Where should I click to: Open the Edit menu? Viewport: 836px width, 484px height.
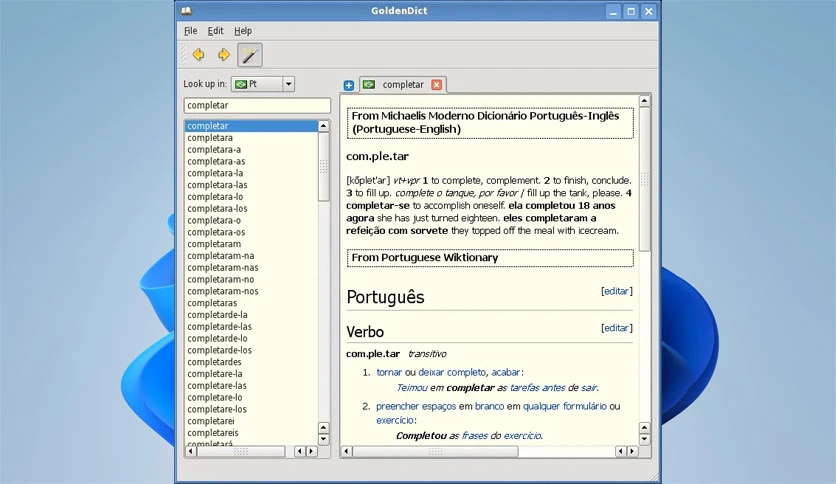point(215,31)
